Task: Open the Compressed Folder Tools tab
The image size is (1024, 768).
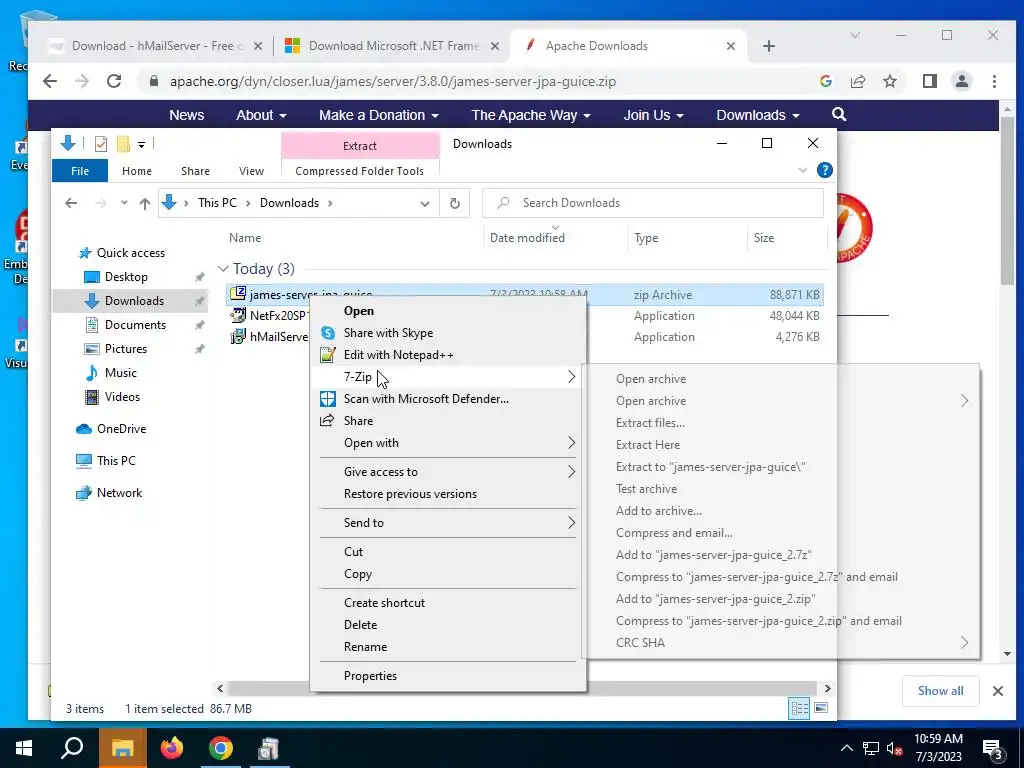Action: [359, 171]
